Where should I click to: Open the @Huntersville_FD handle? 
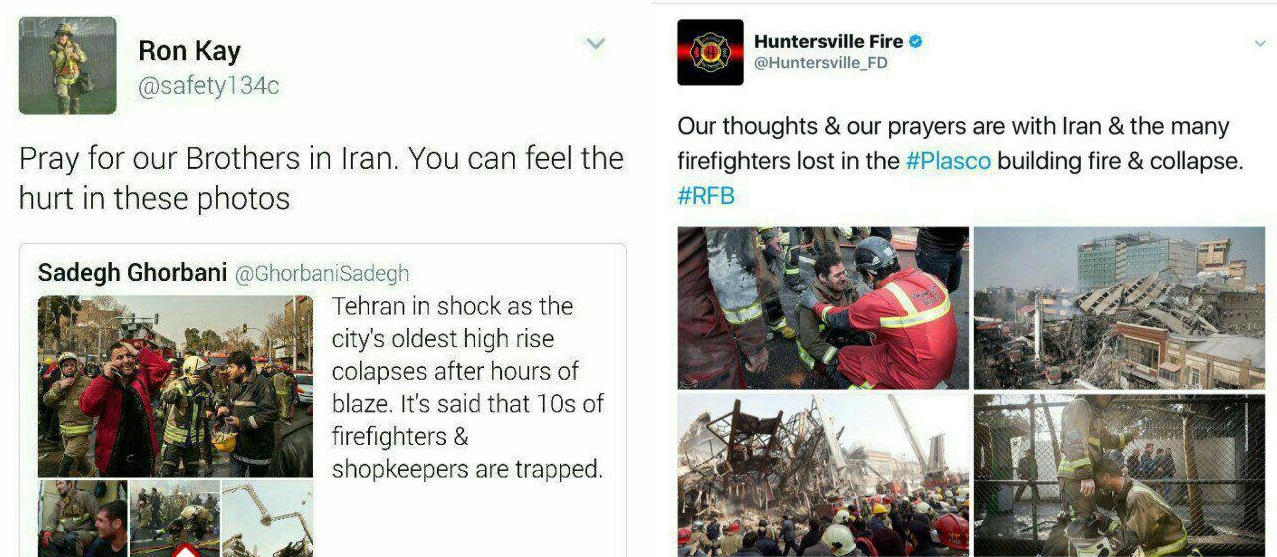[x=820, y=63]
